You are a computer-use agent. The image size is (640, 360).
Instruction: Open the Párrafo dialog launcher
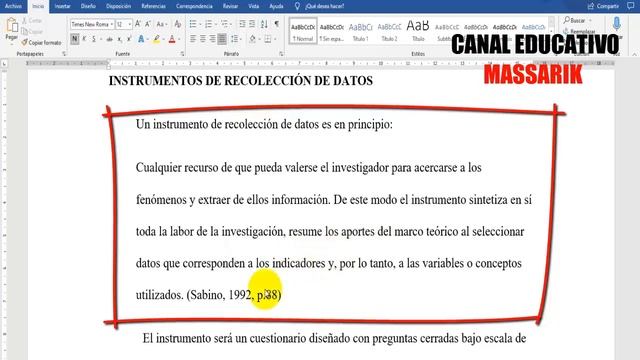281,54
